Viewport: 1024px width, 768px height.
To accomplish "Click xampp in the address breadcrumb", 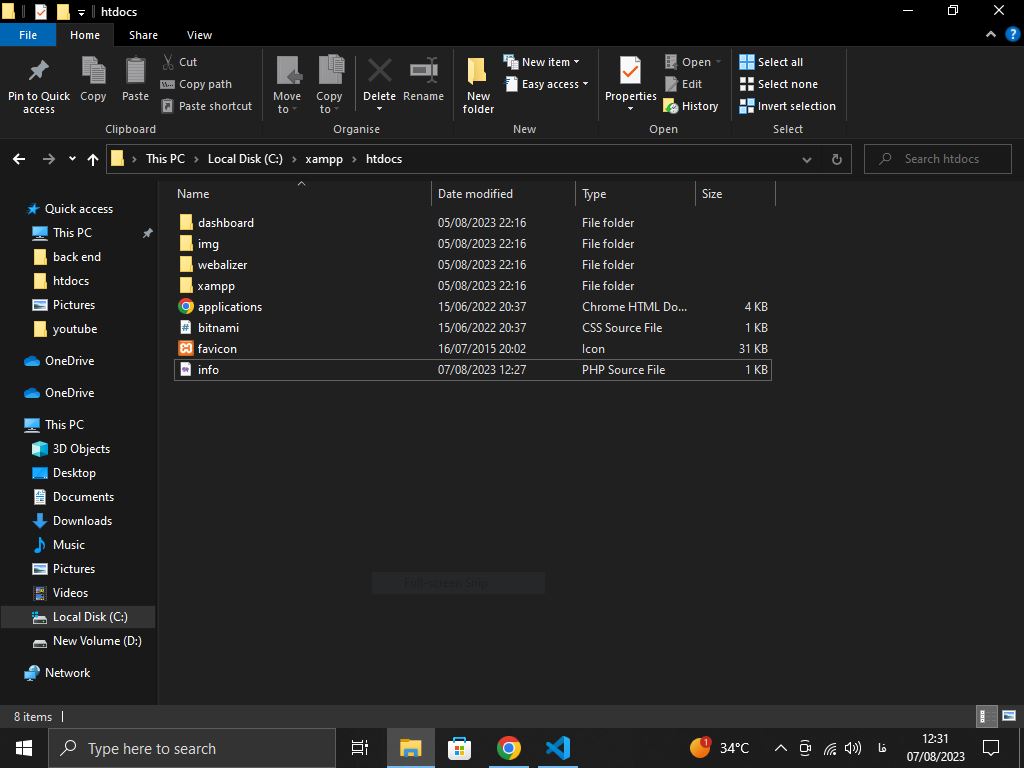I will (324, 159).
